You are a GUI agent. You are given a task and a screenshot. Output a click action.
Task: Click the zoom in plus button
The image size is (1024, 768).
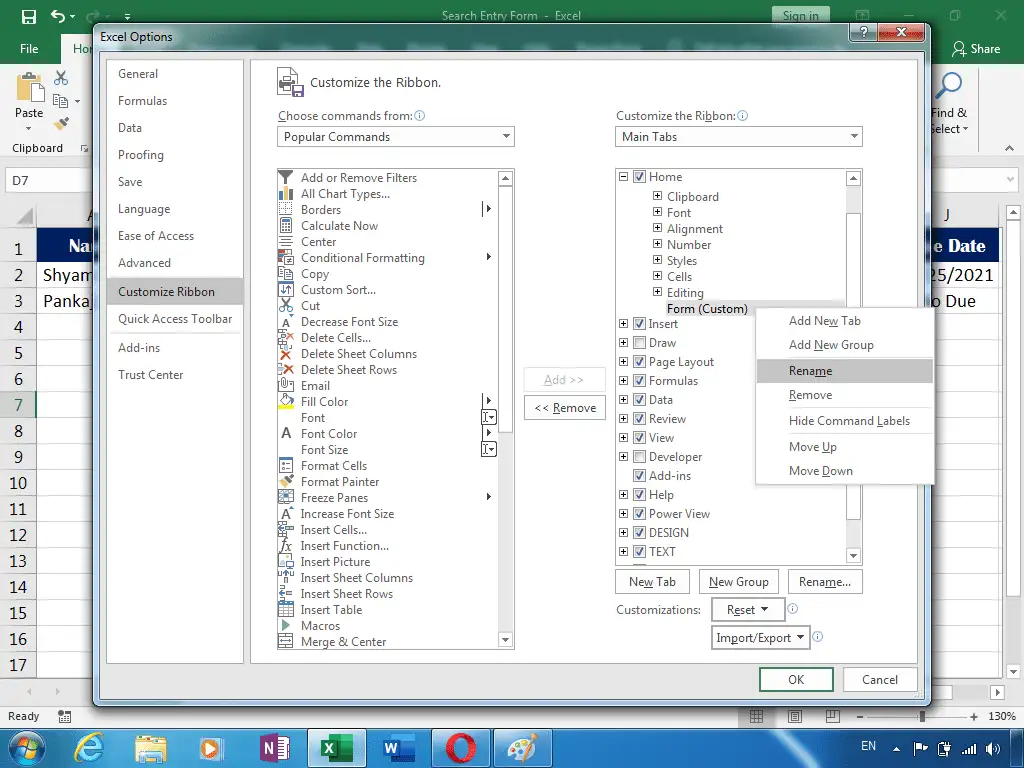pos(974,716)
